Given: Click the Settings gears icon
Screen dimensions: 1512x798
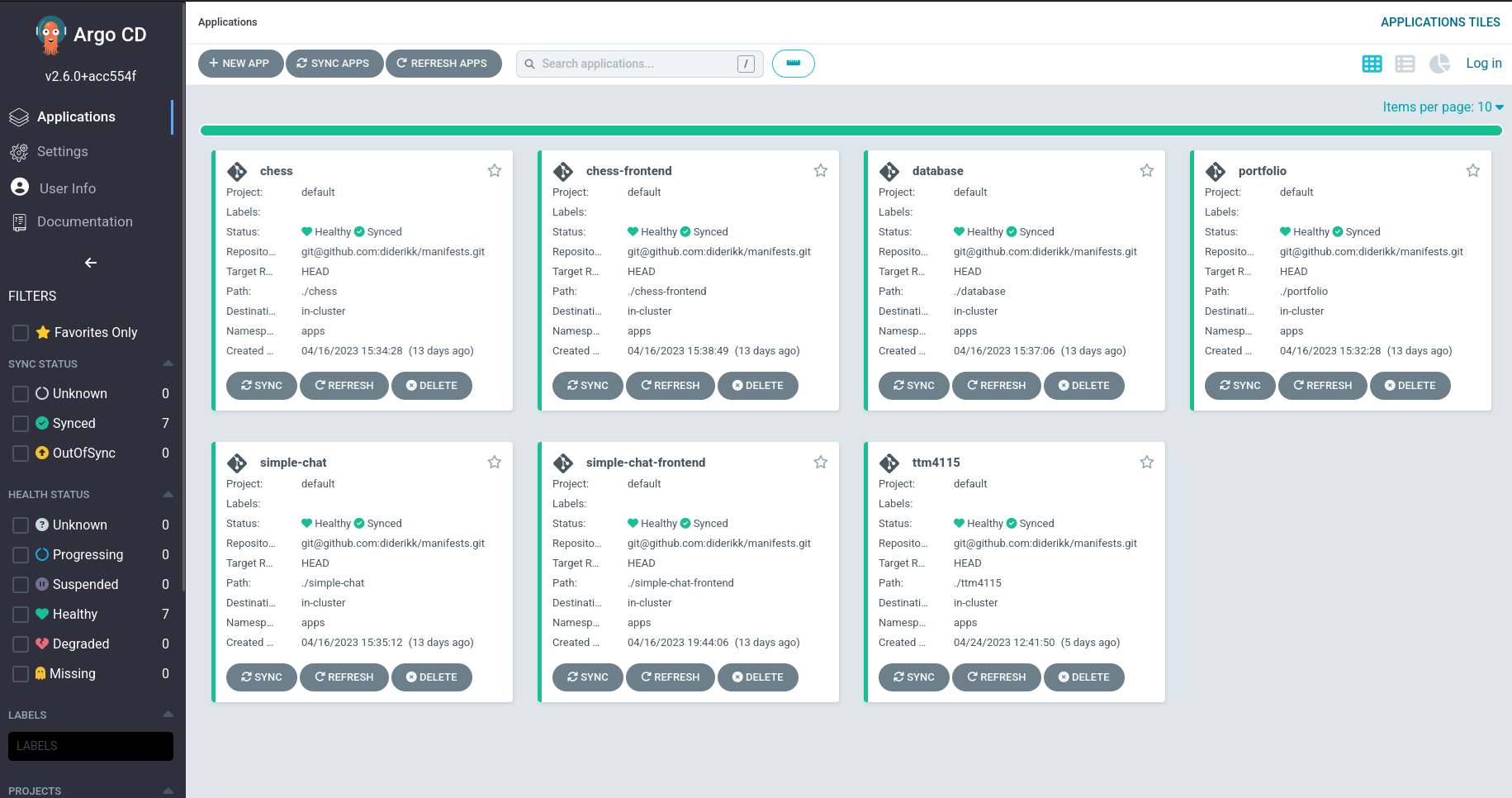Looking at the screenshot, I should [x=19, y=152].
